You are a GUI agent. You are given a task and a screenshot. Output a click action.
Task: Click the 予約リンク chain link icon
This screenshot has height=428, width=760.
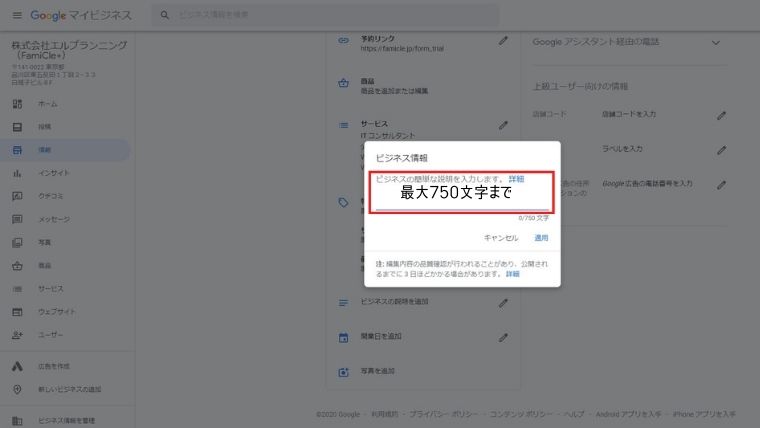pyautogui.click(x=343, y=41)
